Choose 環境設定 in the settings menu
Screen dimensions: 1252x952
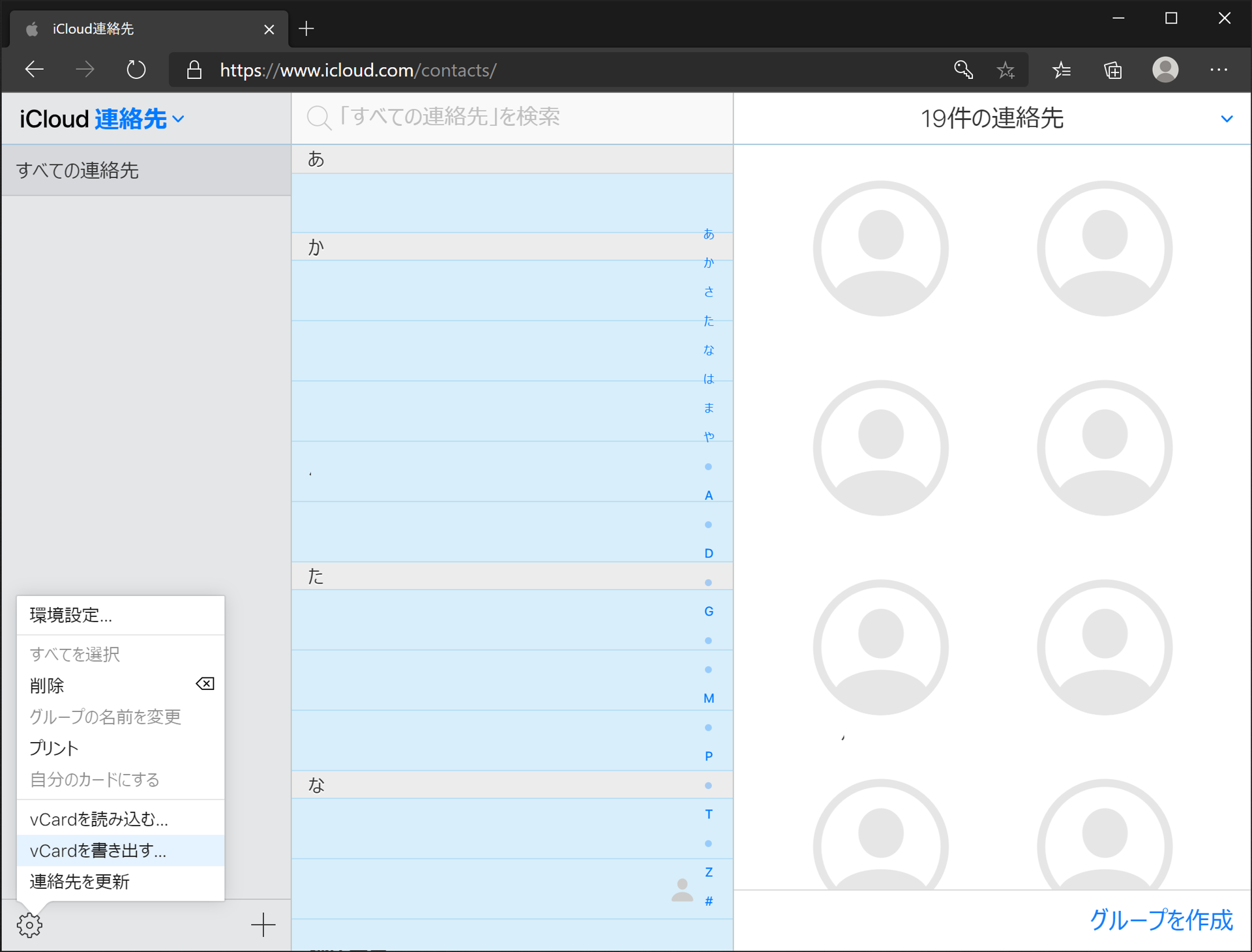click(70, 615)
